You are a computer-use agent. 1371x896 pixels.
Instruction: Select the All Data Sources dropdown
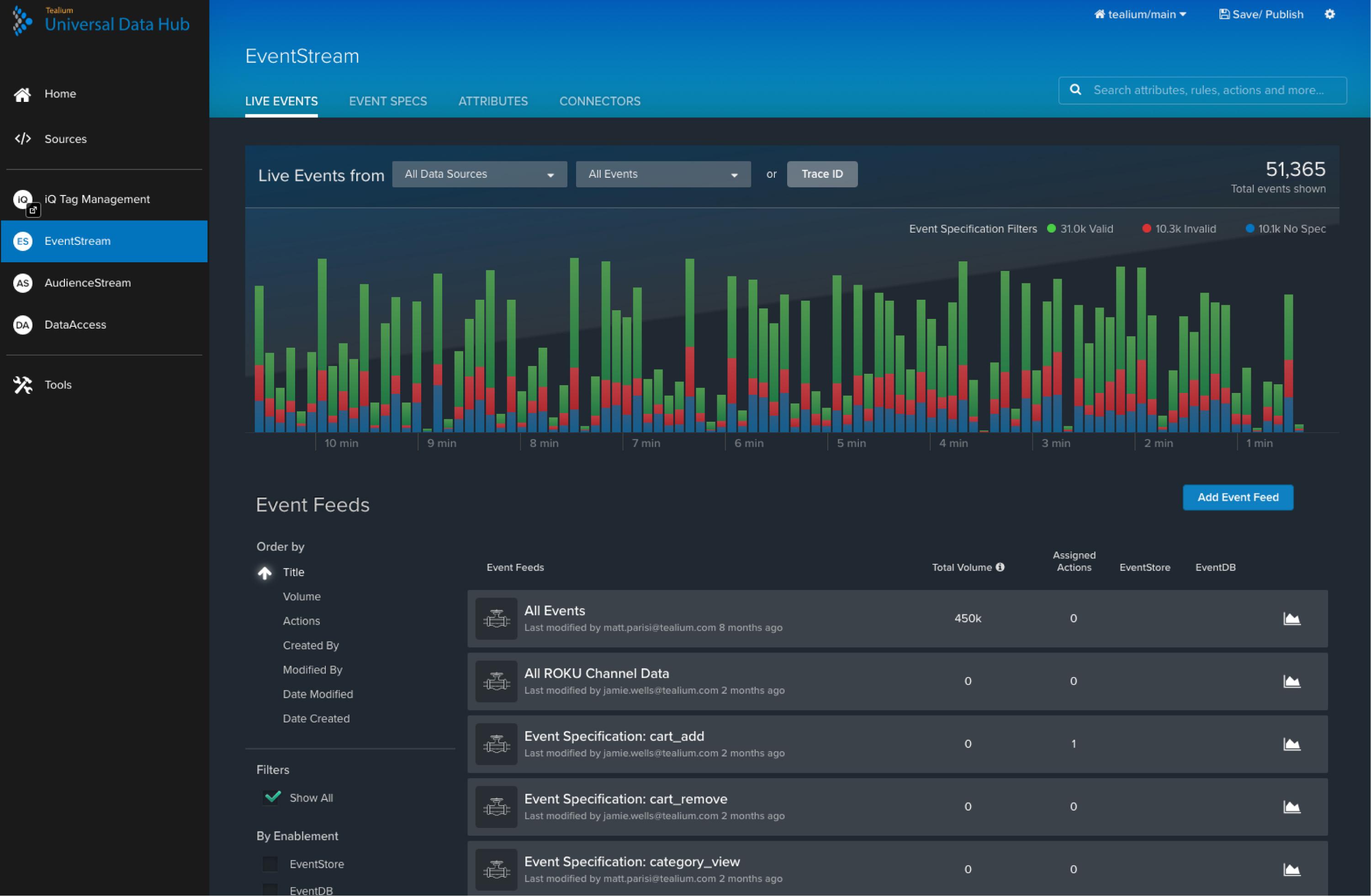[478, 174]
